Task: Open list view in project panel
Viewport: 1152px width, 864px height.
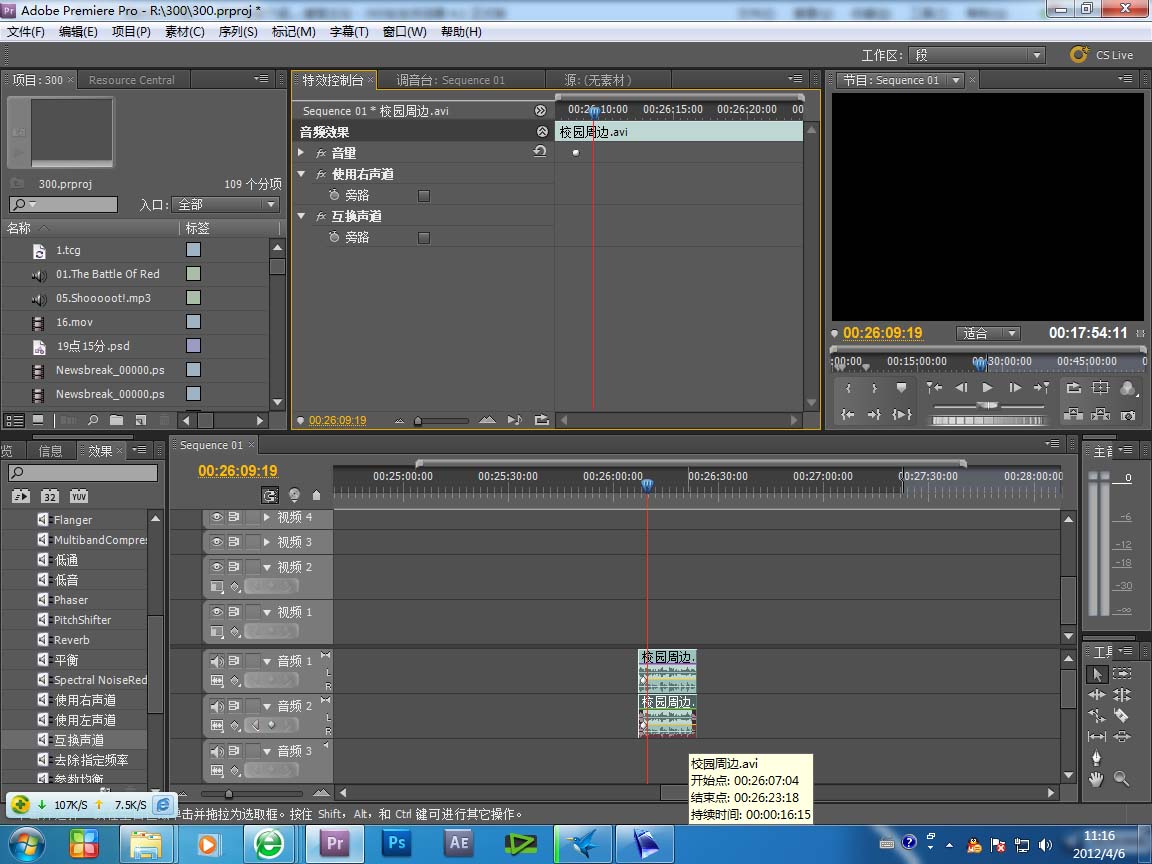Action: point(15,420)
